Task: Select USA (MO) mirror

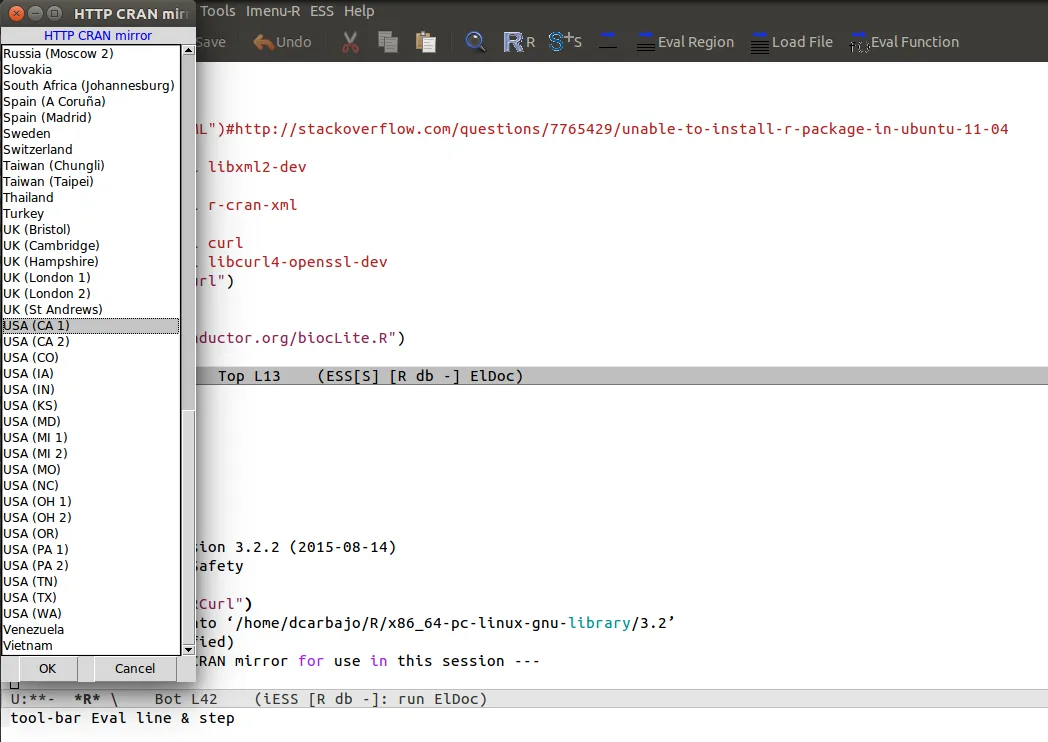Action: 91,470
